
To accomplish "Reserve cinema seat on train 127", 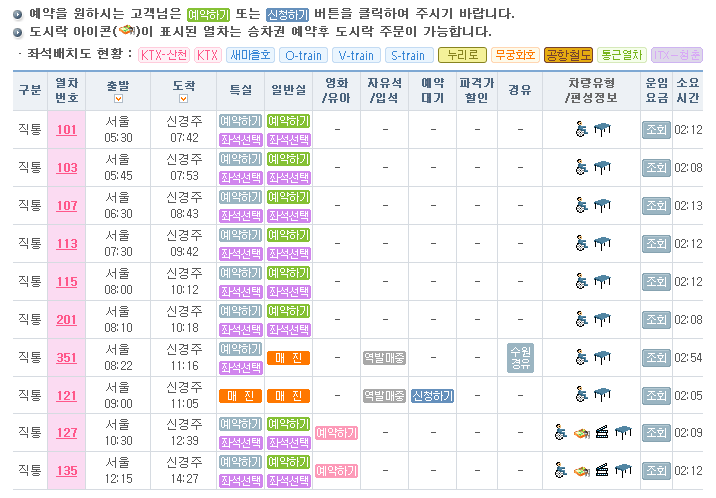I will point(337,433).
